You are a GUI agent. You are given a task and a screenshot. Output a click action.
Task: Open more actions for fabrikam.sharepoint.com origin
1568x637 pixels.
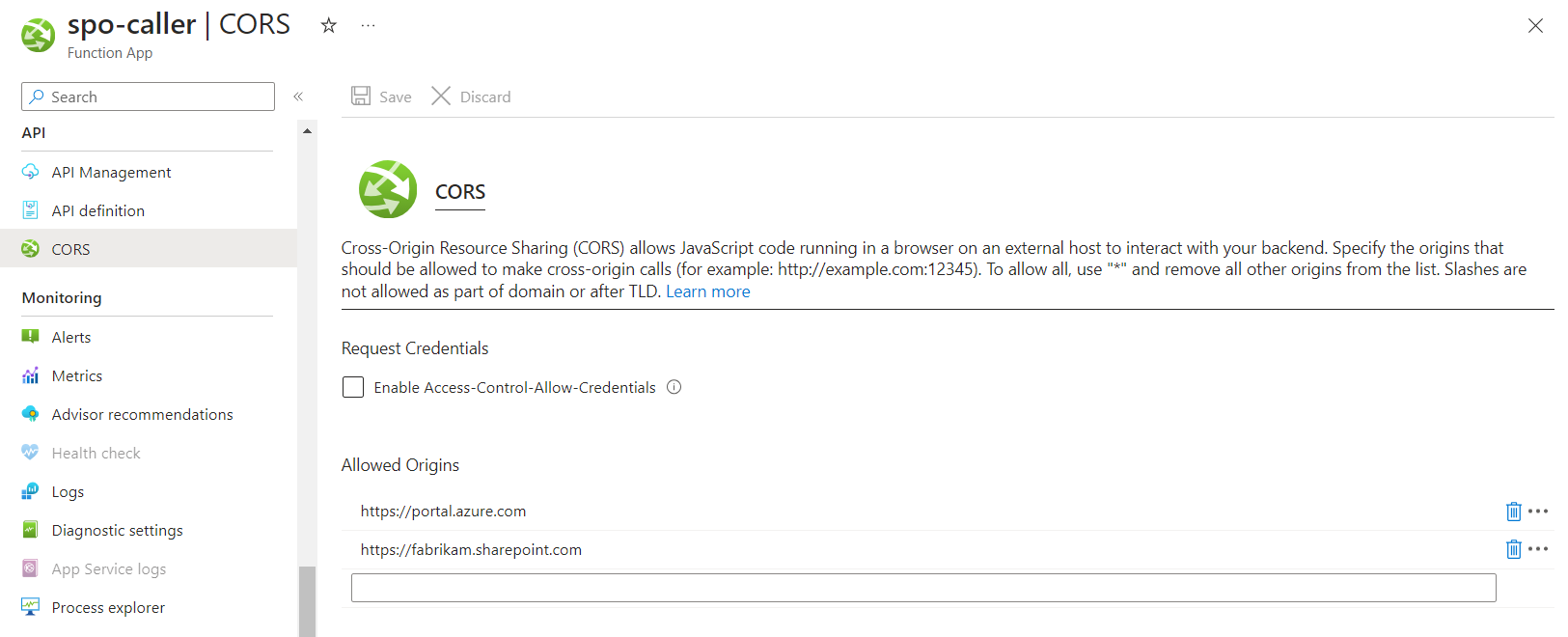click(1538, 549)
